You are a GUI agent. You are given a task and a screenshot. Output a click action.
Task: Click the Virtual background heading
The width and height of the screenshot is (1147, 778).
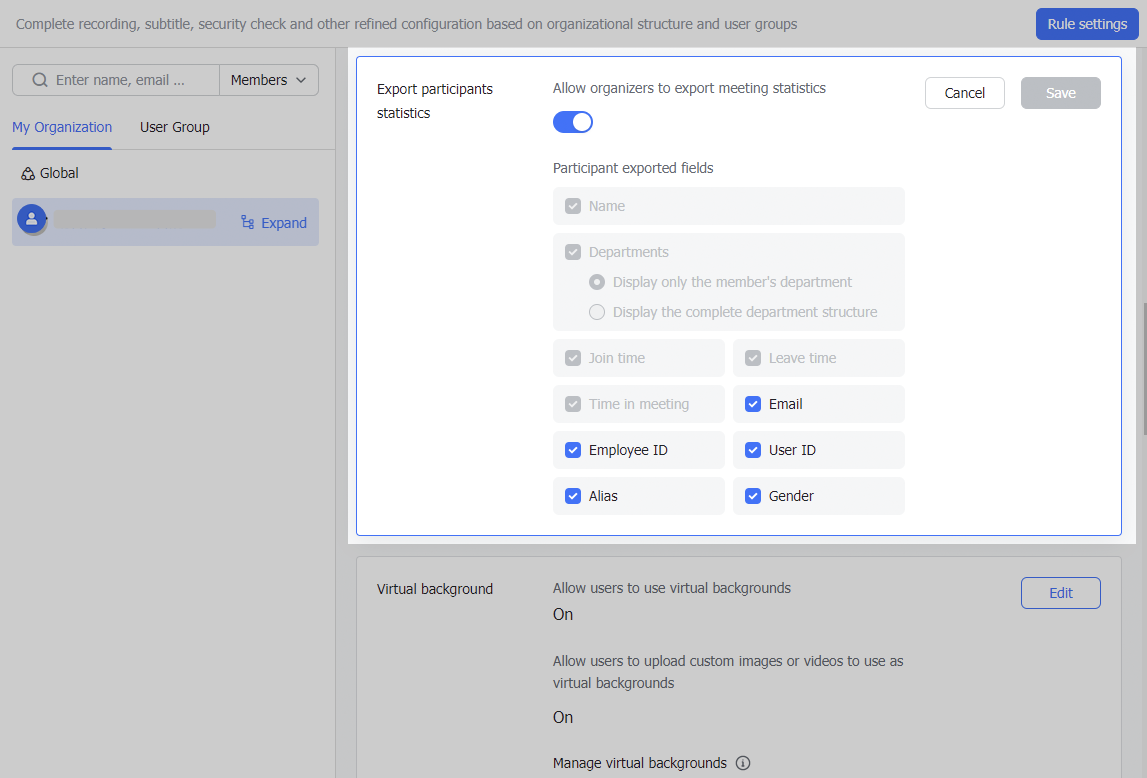click(435, 589)
